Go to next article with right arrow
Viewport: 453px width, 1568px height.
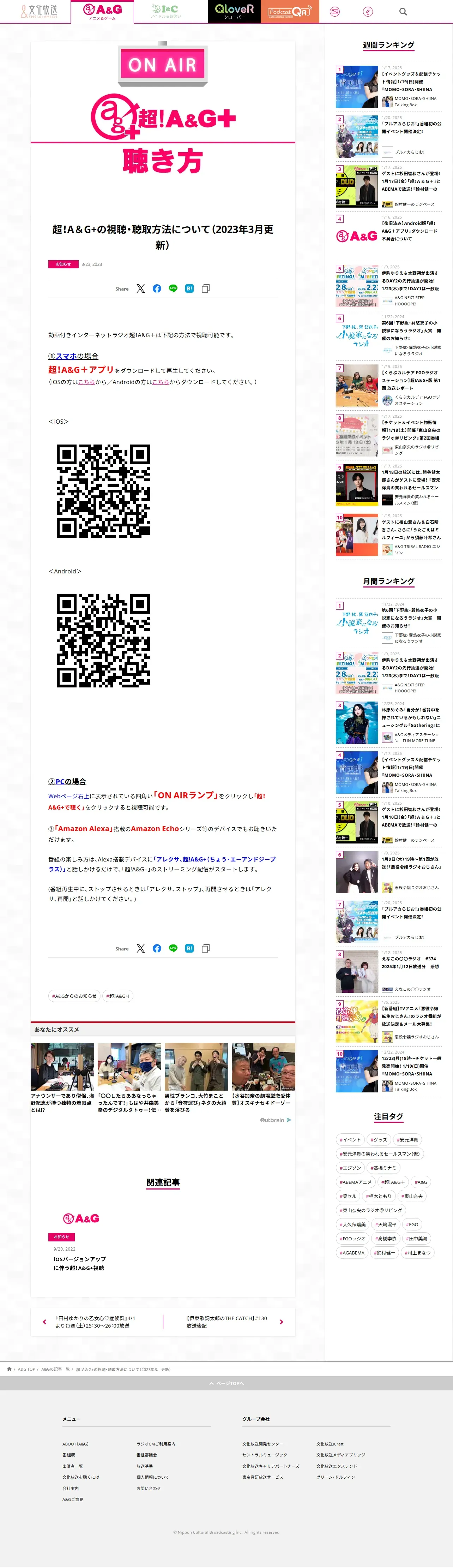281,1322
